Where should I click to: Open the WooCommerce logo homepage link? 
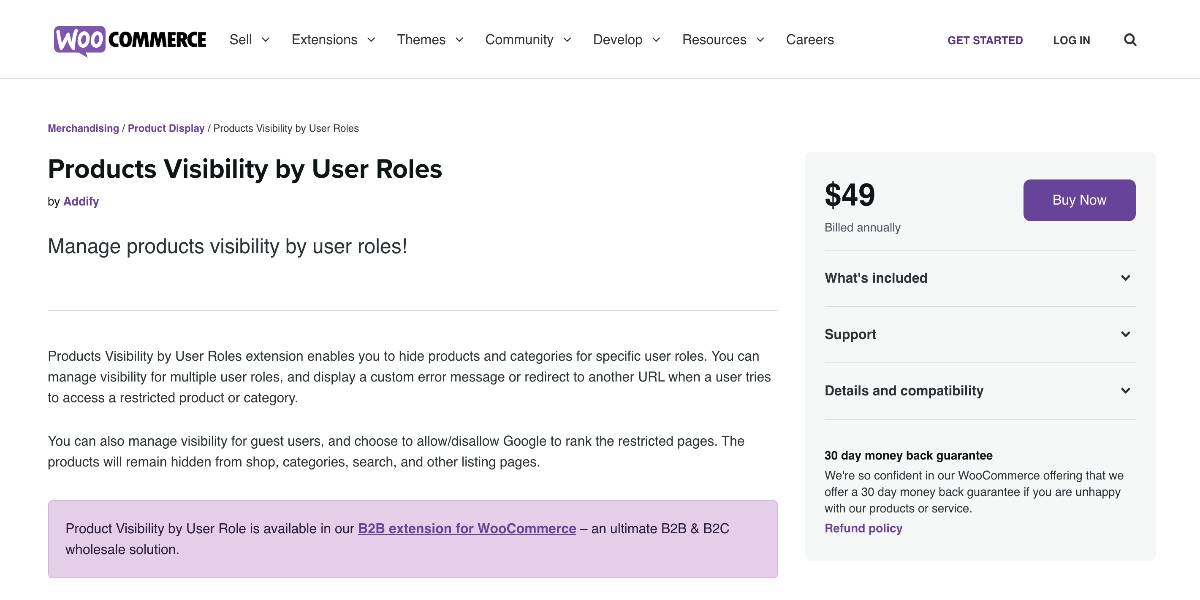point(130,40)
